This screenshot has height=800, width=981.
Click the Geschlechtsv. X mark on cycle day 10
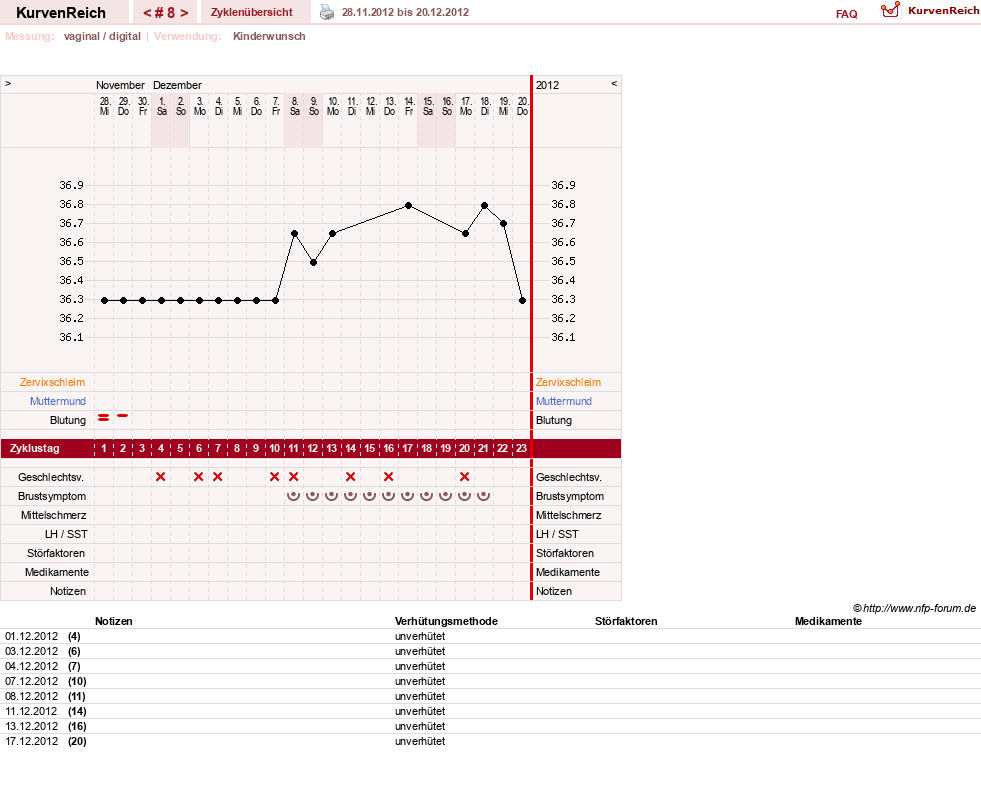point(275,477)
